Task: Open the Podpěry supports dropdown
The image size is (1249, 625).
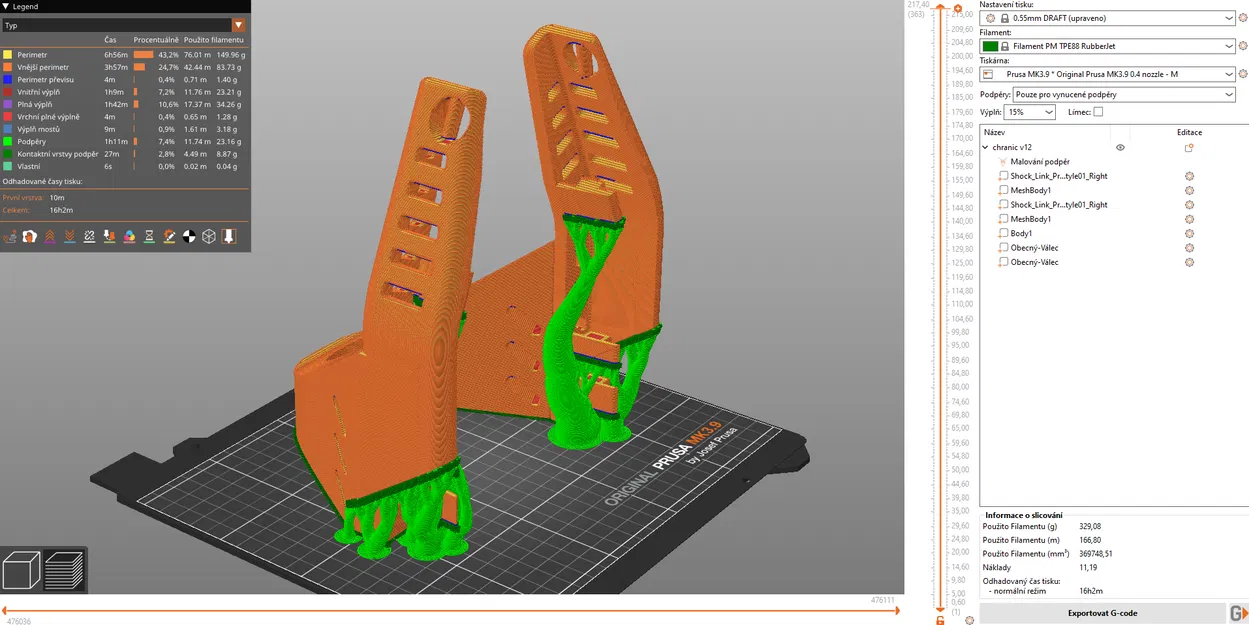Action: pyautogui.click(x=1125, y=94)
